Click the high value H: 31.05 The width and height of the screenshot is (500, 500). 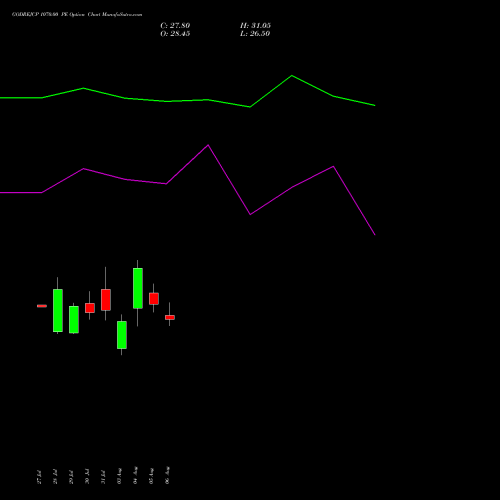pyautogui.click(x=255, y=26)
